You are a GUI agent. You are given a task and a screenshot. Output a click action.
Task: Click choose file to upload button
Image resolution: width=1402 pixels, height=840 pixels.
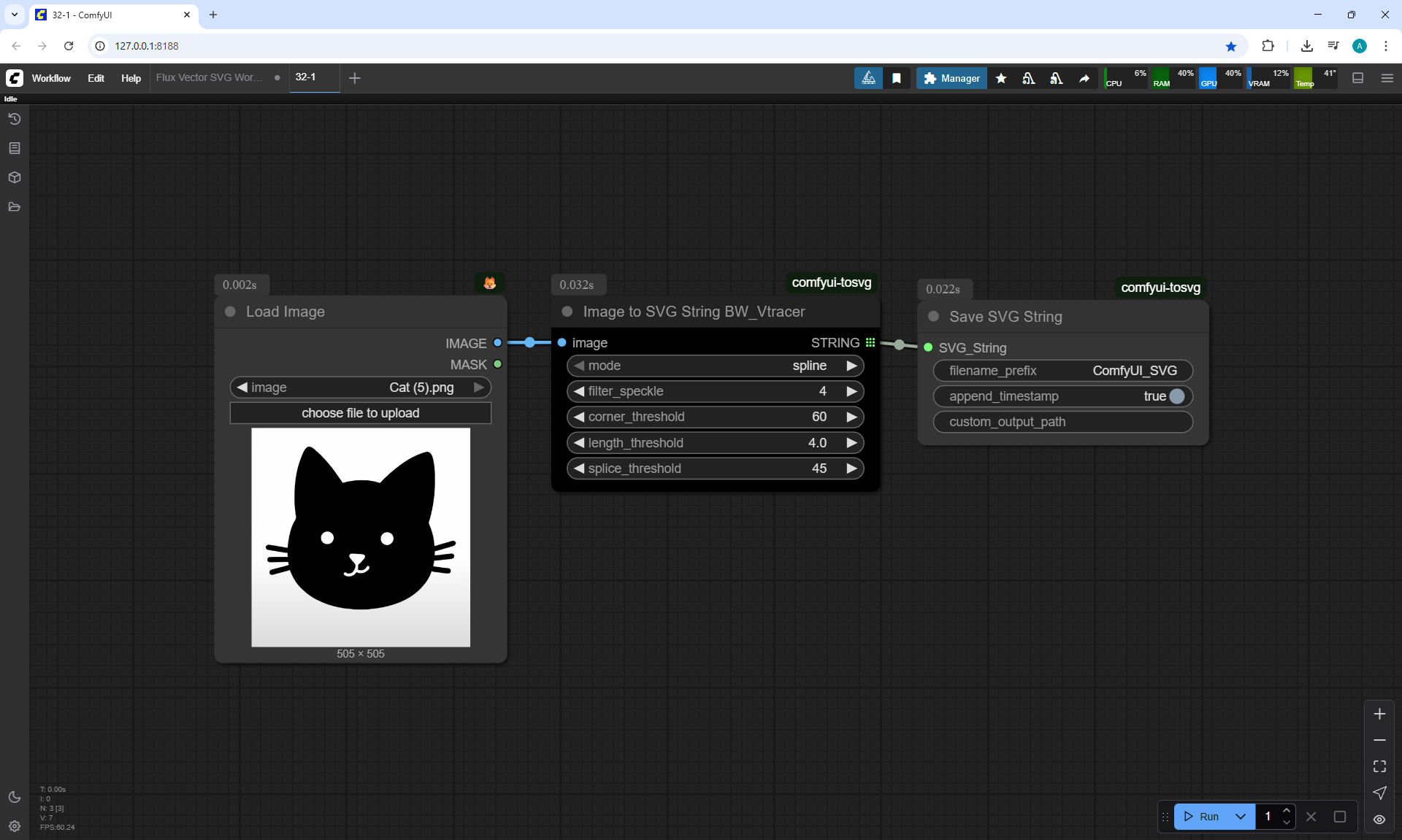point(361,413)
